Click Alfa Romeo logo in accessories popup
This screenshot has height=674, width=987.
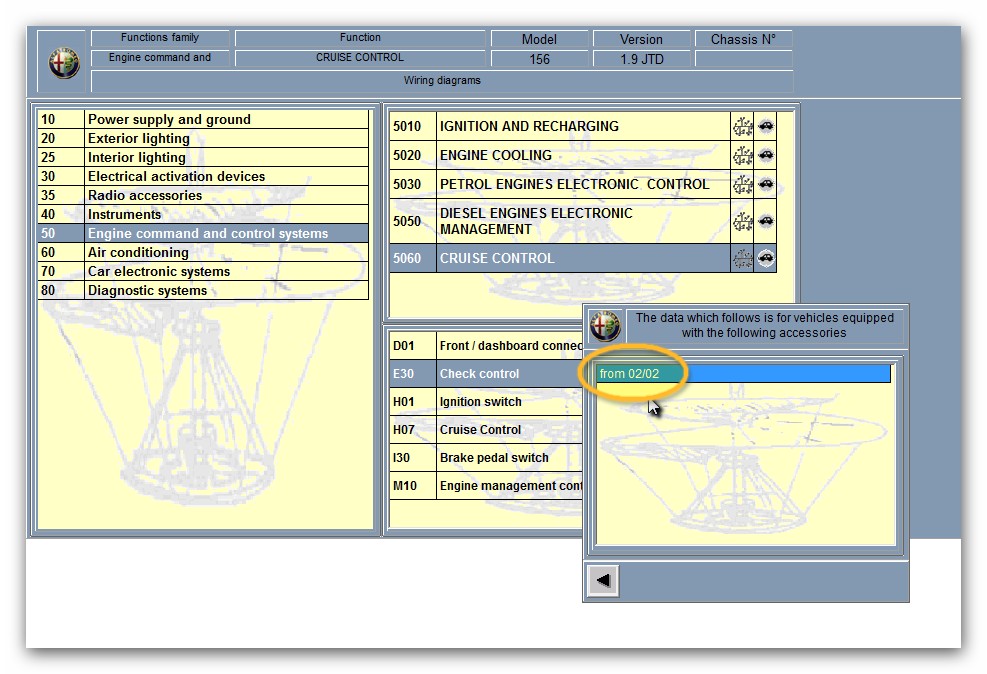coord(605,326)
